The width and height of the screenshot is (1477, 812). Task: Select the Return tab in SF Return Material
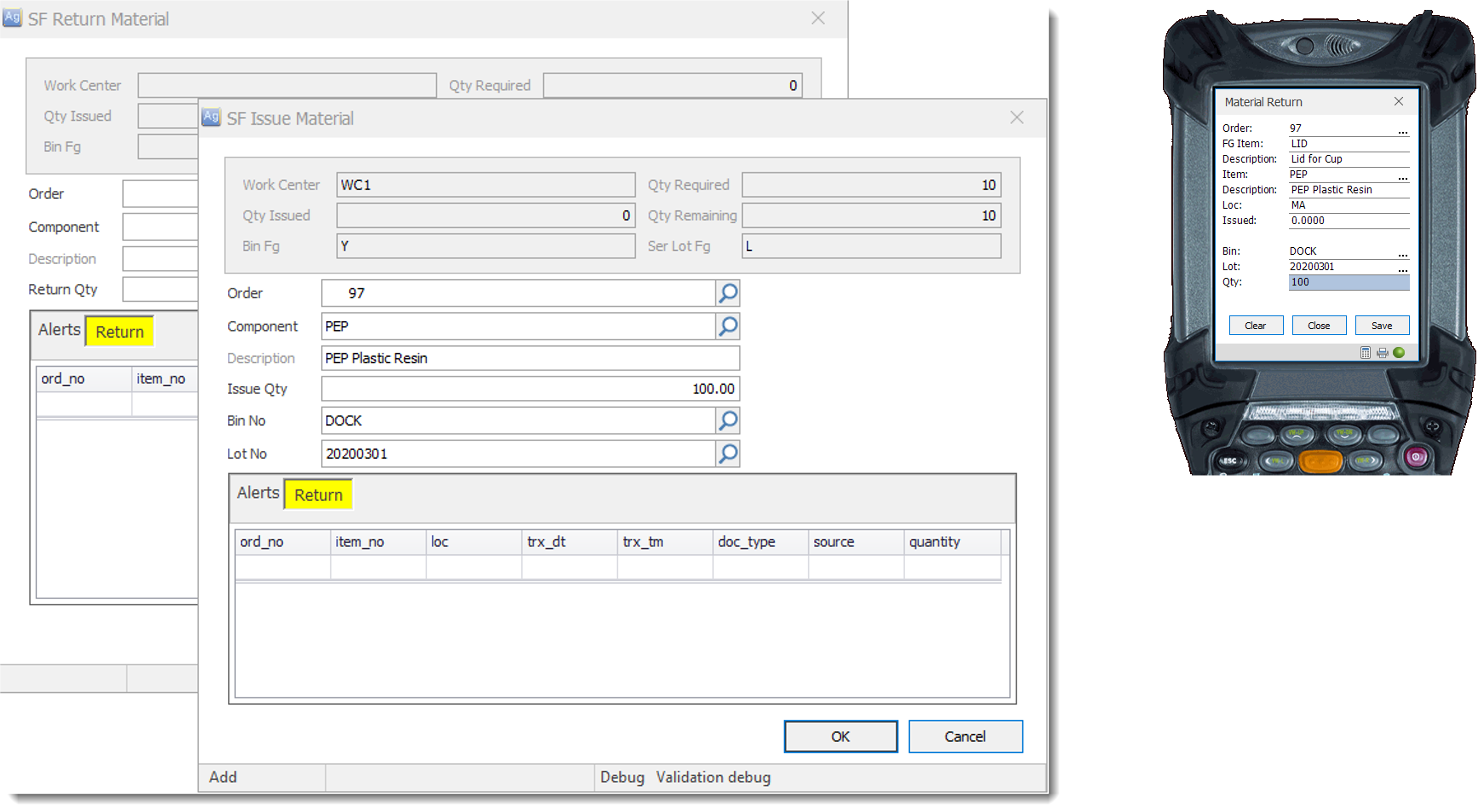119,332
